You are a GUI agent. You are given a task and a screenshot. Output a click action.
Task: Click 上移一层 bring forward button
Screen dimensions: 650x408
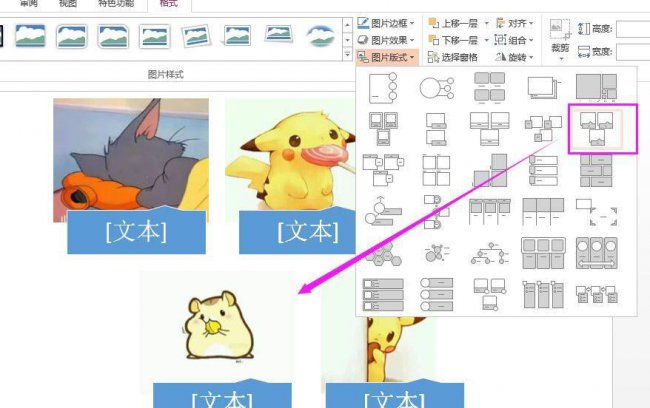pos(453,23)
